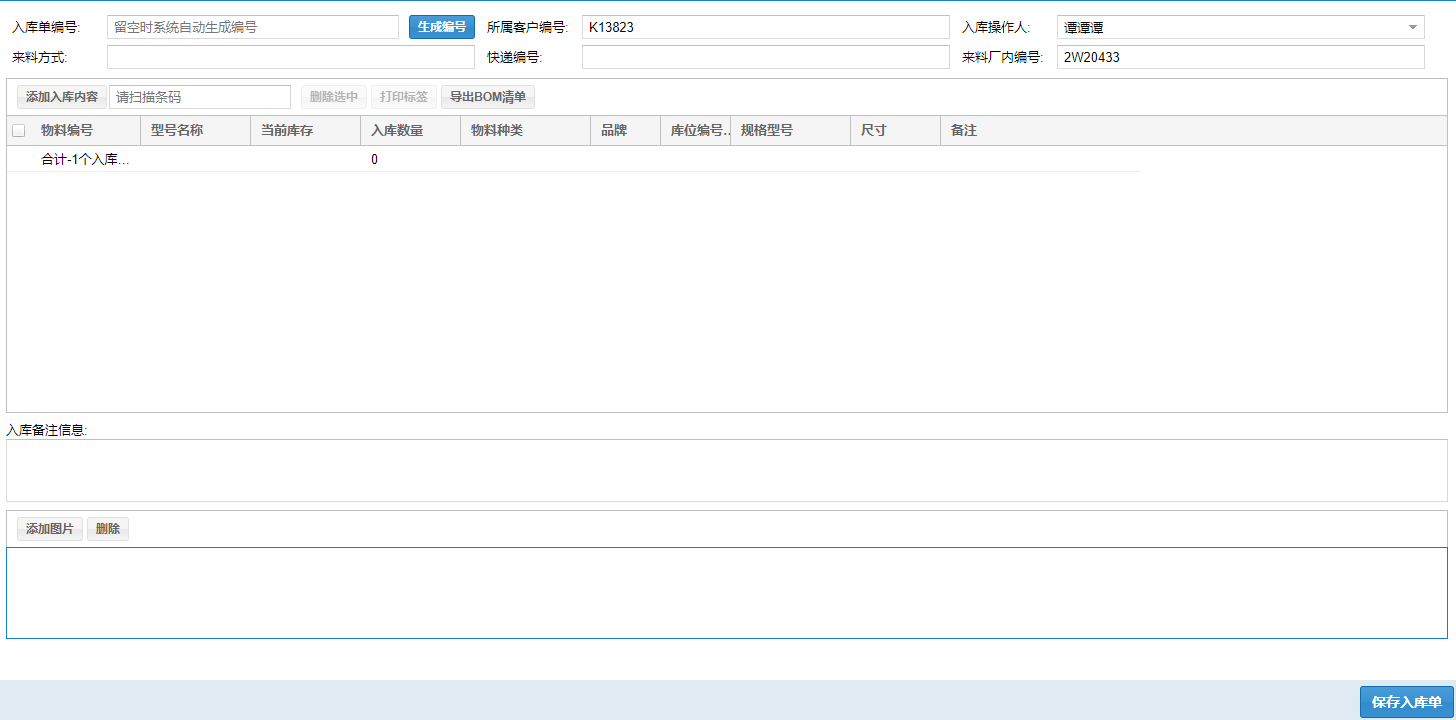
Task: Click the 物料种类 column header
Action: [497, 131]
